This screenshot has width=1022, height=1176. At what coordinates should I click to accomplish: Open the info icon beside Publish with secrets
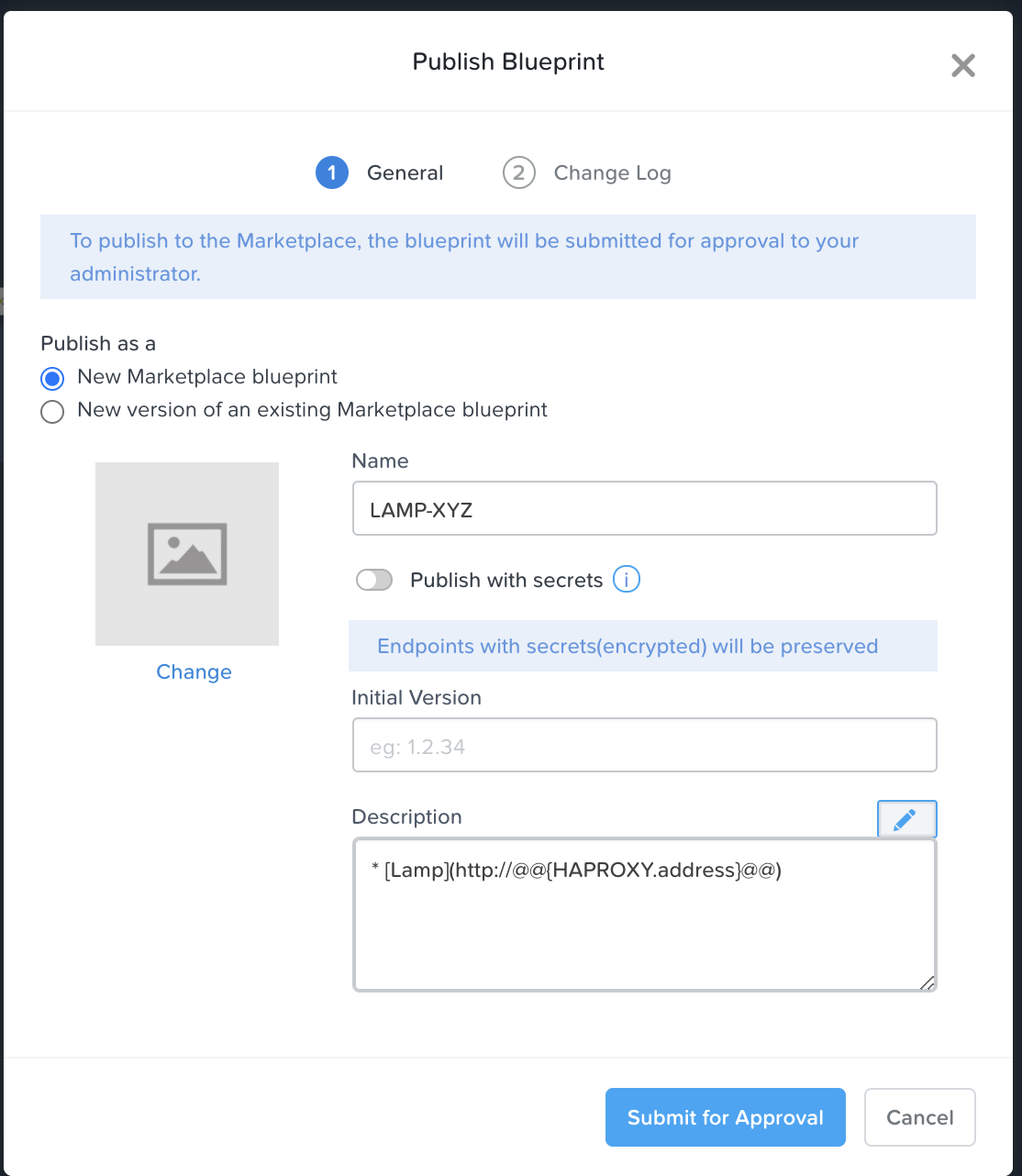point(627,579)
